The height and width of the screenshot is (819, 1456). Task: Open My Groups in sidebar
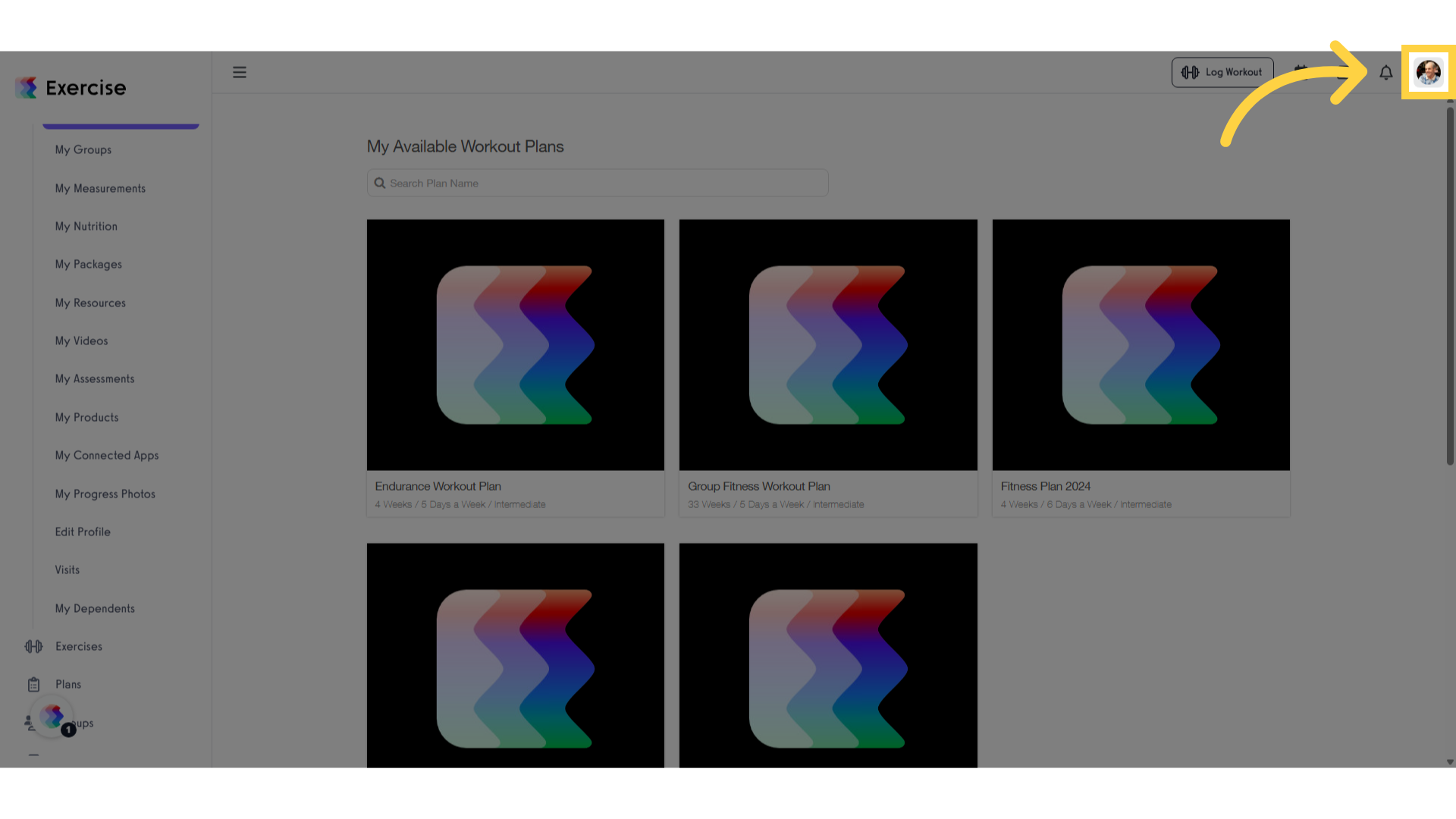[83, 150]
